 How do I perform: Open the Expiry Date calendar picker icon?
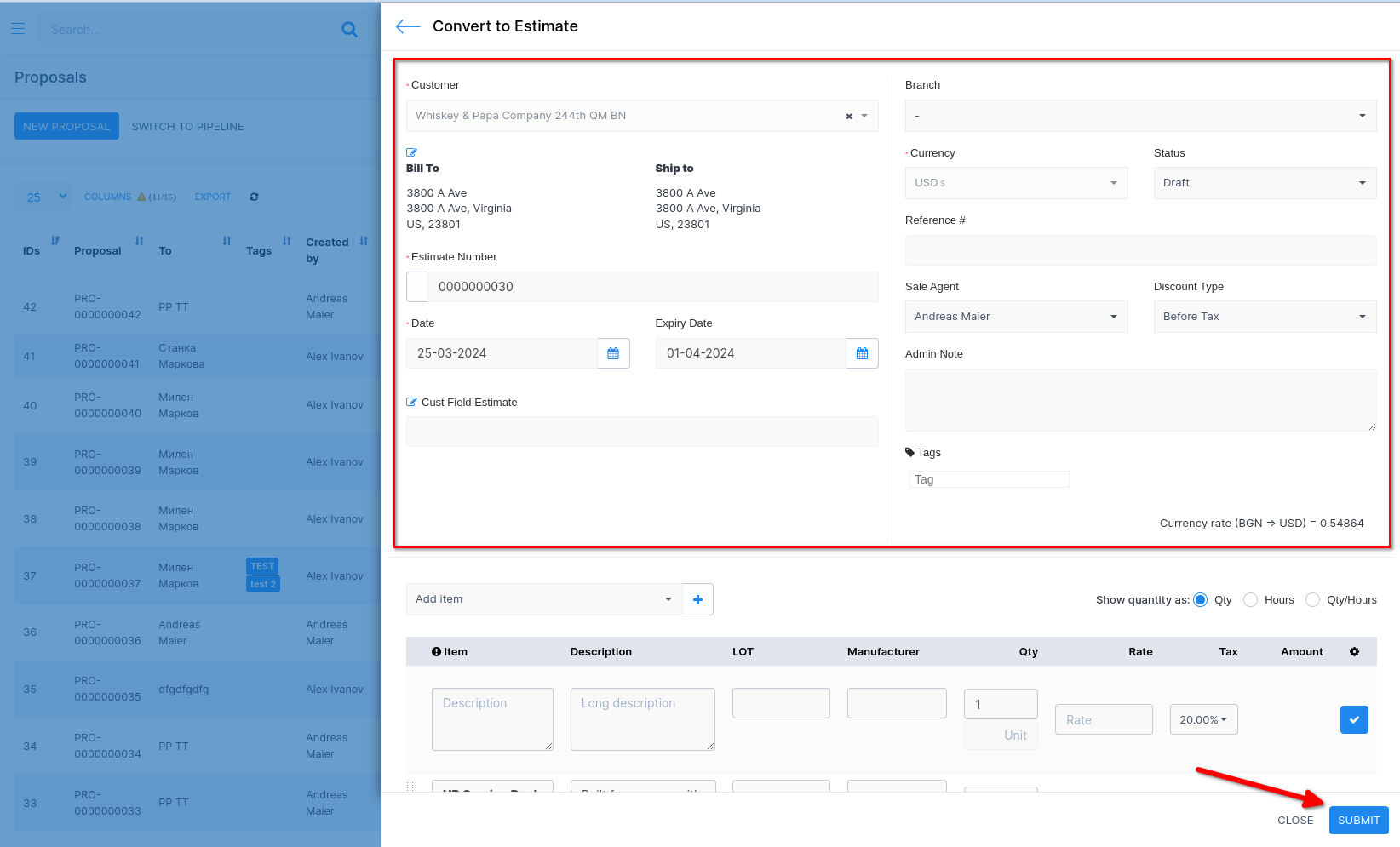point(862,353)
